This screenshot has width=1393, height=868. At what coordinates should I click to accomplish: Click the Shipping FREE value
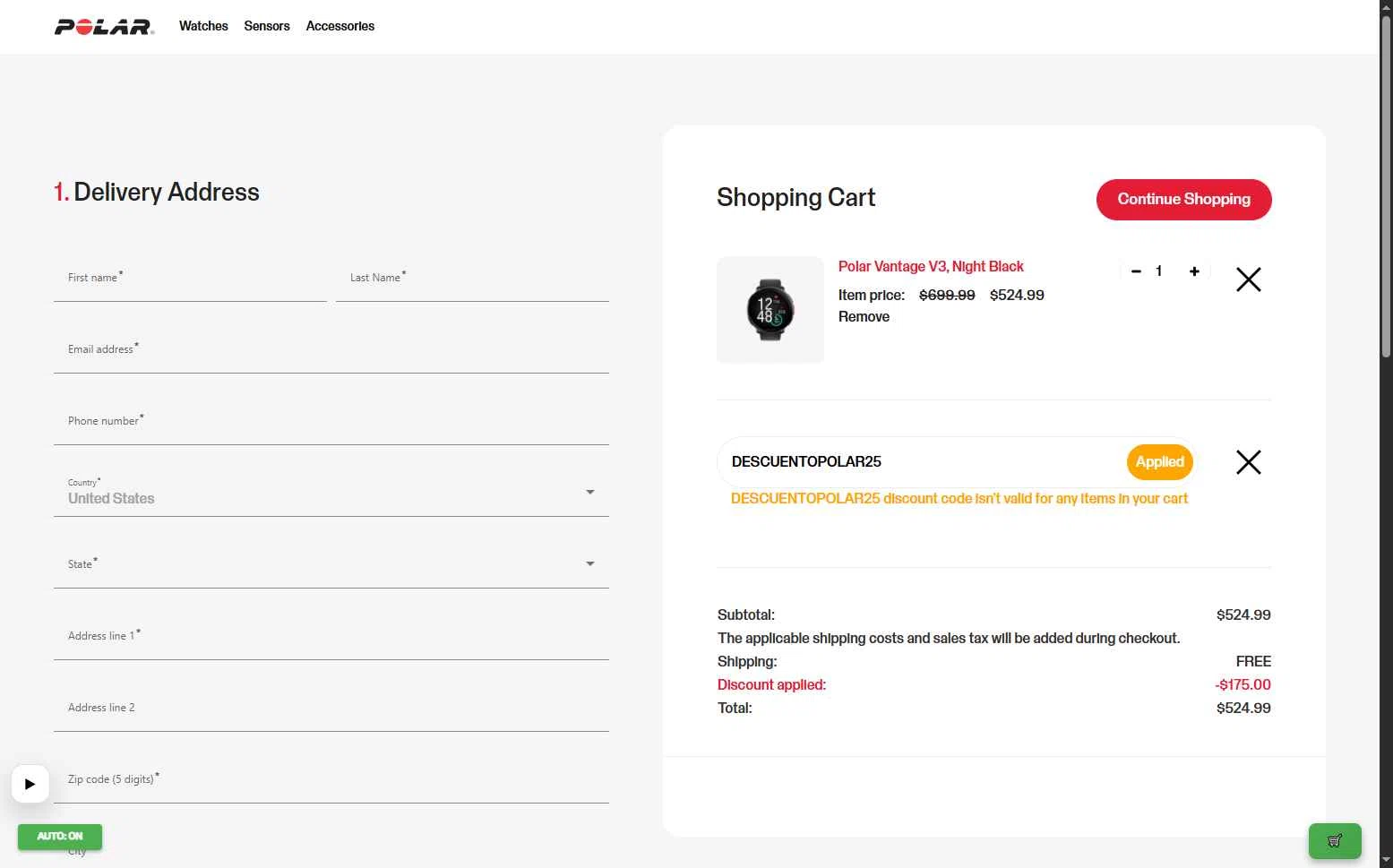pos(1253,661)
